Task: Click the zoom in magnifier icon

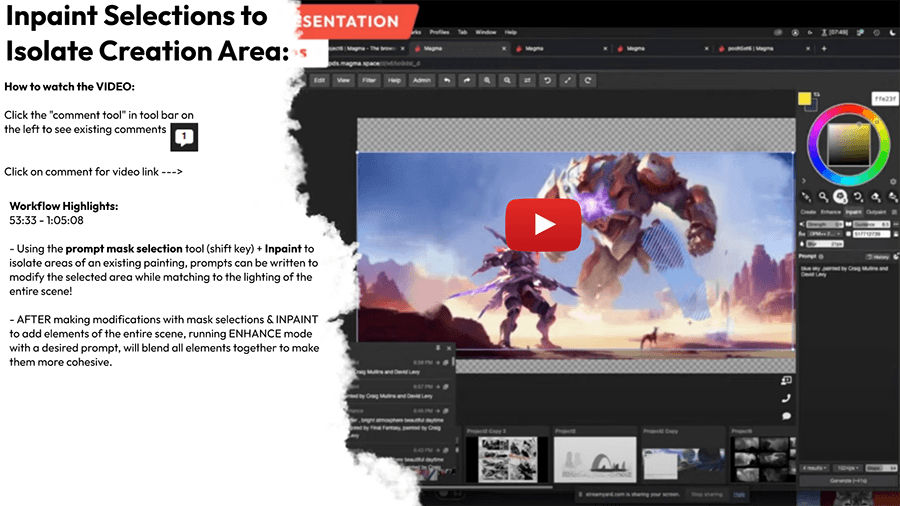Action: coord(487,80)
